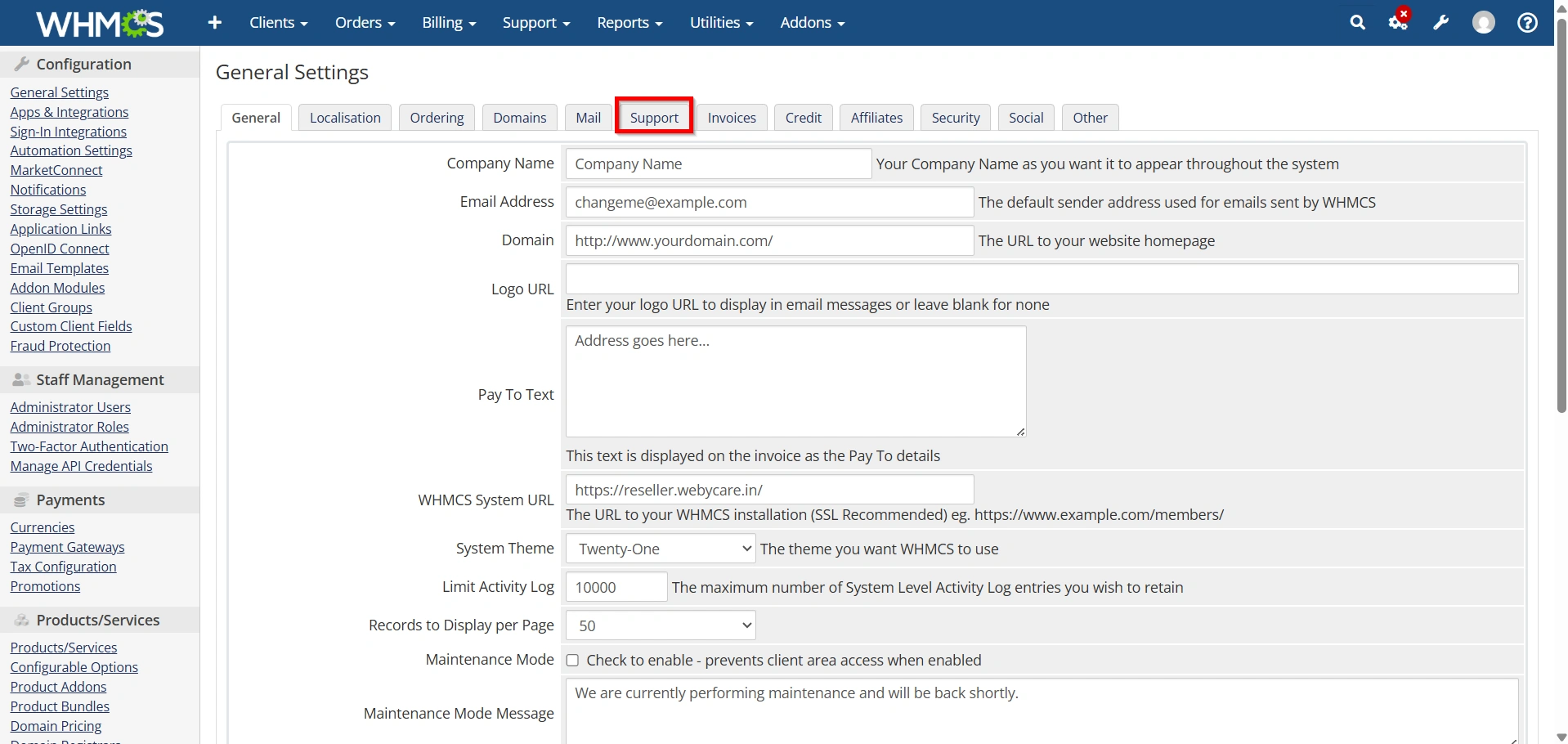Open Client Groups link

coord(52,307)
